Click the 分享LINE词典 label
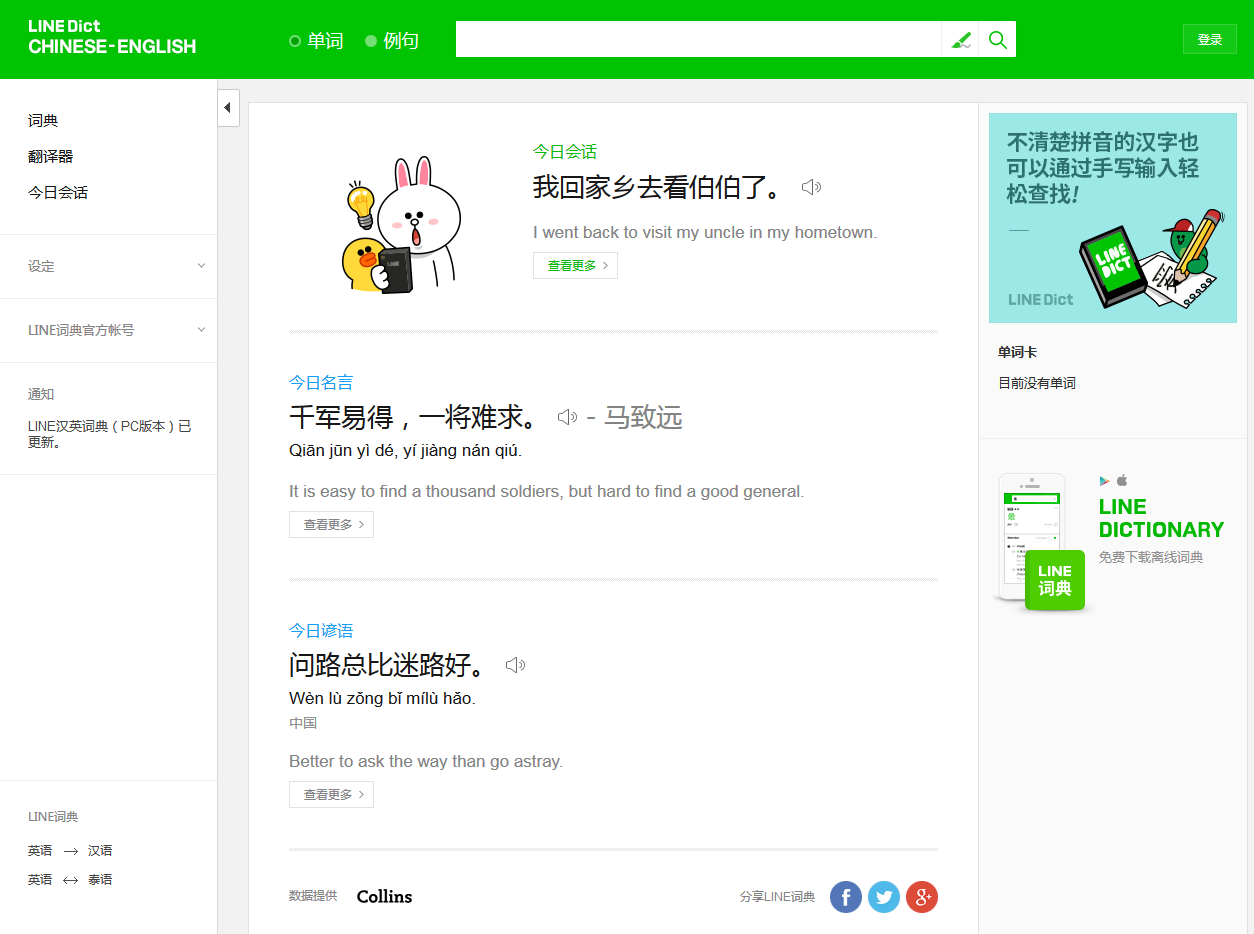 (777, 897)
